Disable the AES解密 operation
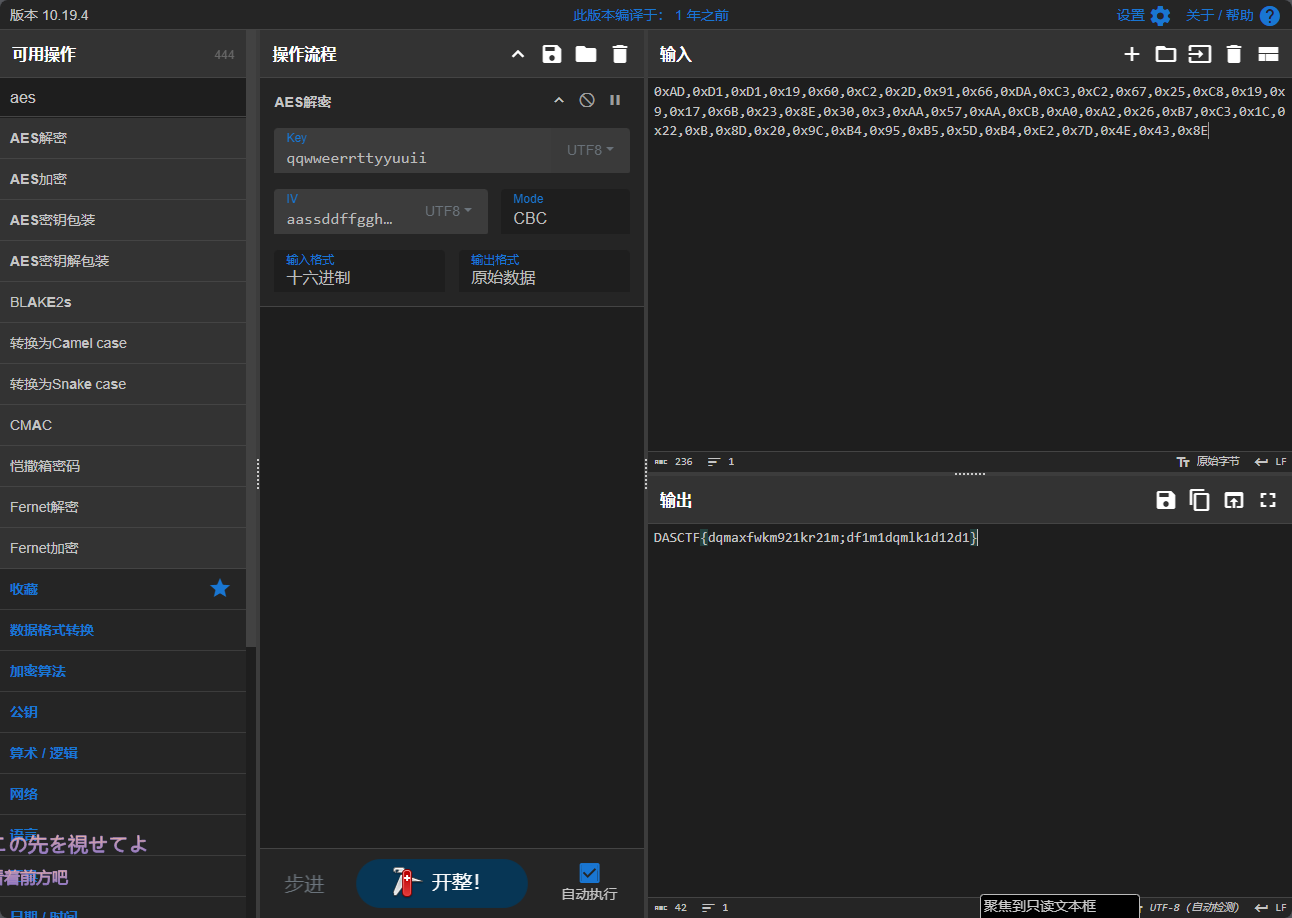The image size is (1292, 918). coord(587,100)
